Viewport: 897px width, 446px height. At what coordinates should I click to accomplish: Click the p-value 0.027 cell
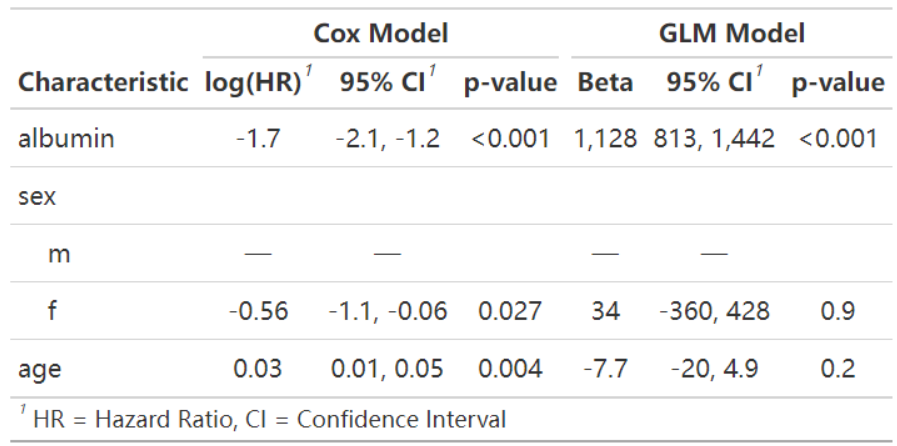[x=509, y=312]
